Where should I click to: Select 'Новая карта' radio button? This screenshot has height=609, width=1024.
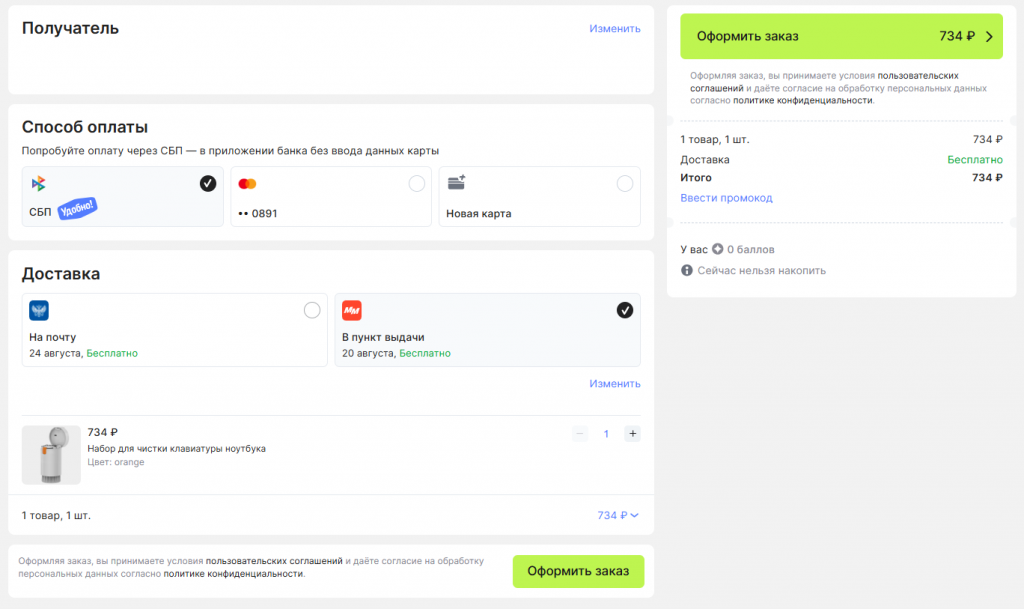625,183
